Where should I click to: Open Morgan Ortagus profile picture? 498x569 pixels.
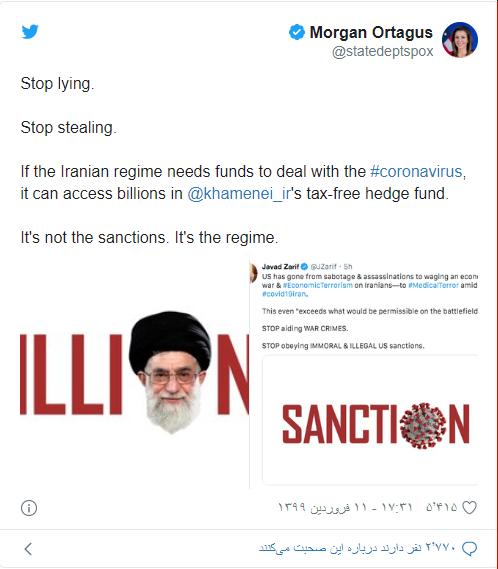point(460,40)
